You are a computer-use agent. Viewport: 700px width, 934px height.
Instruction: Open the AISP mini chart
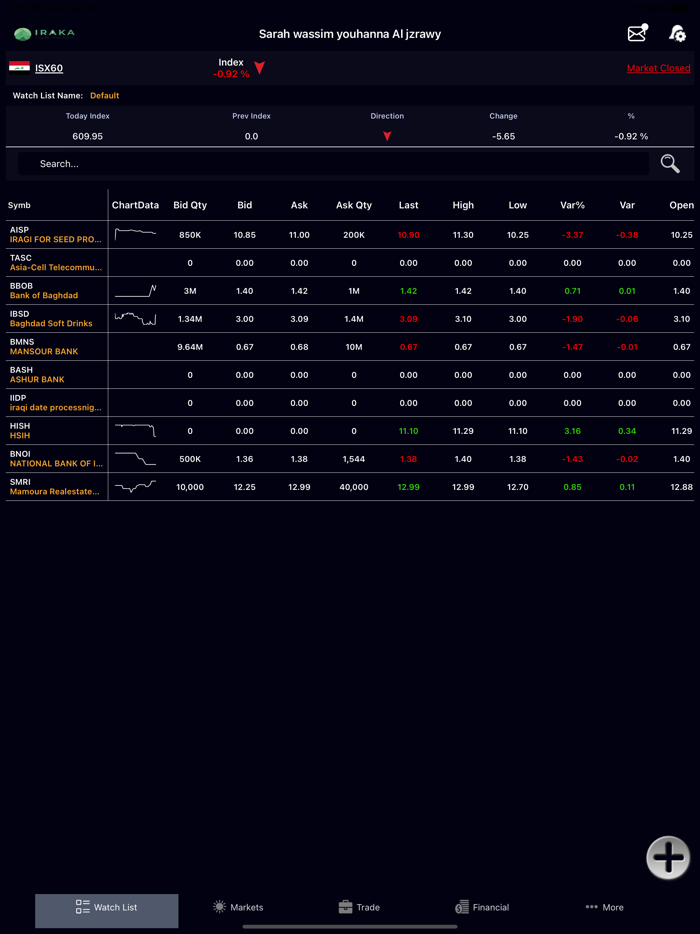tap(135, 234)
